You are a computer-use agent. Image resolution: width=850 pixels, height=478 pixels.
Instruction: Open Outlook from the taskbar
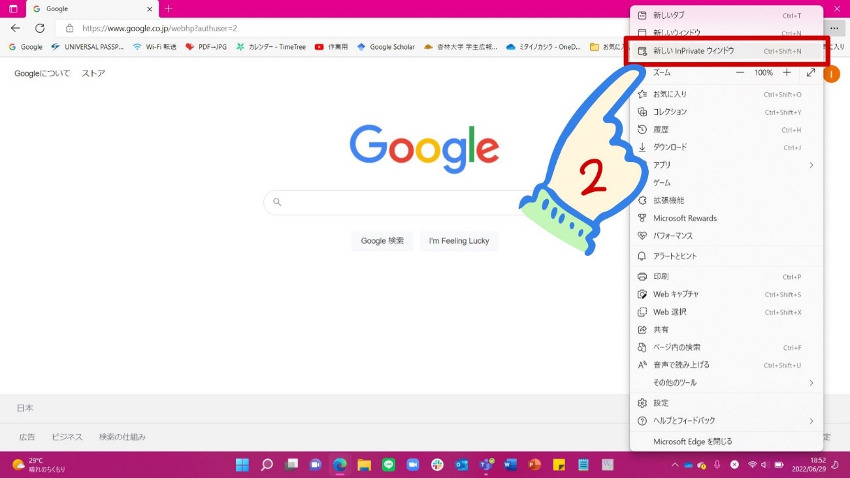coord(461,465)
